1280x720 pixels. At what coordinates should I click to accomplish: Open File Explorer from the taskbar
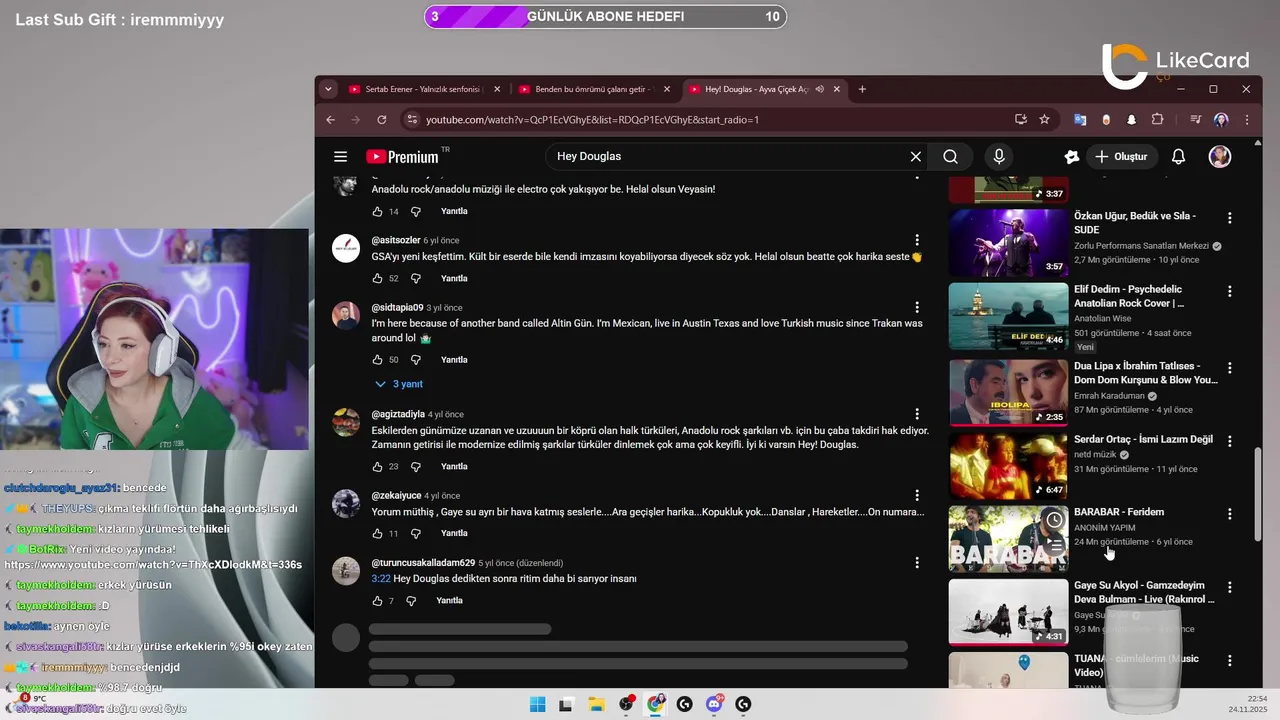click(596, 704)
